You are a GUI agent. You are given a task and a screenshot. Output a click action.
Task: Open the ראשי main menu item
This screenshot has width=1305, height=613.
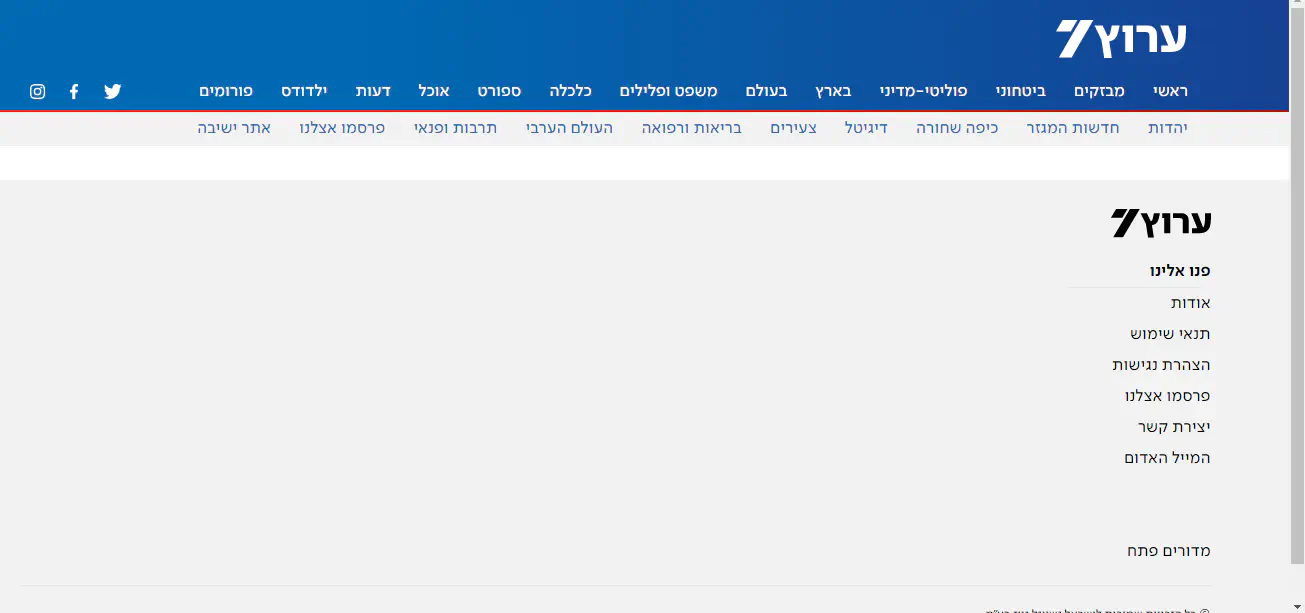click(1166, 91)
